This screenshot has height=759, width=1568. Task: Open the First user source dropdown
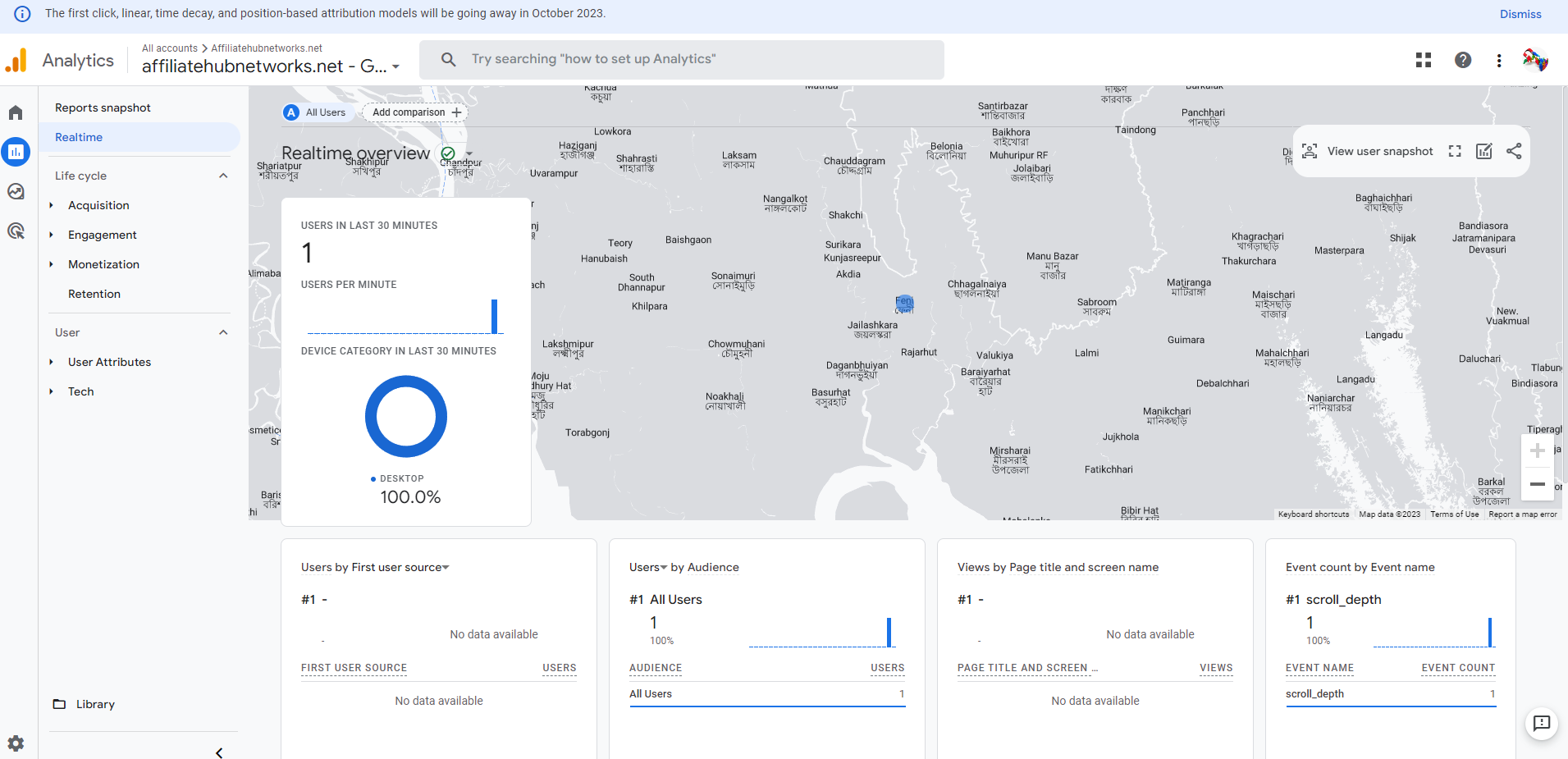click(x=446, y=568)
